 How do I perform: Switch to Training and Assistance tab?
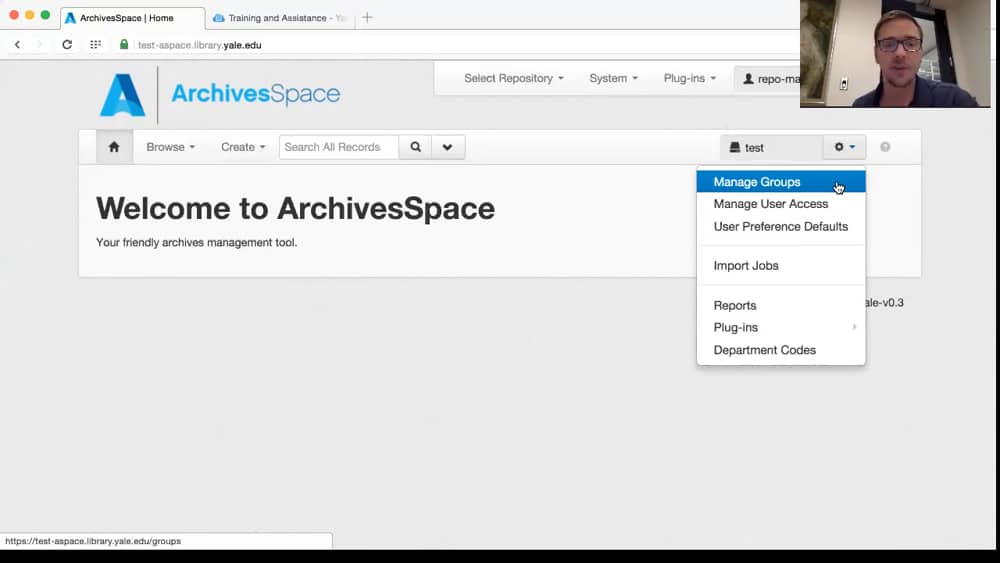(x=281, y=18)
